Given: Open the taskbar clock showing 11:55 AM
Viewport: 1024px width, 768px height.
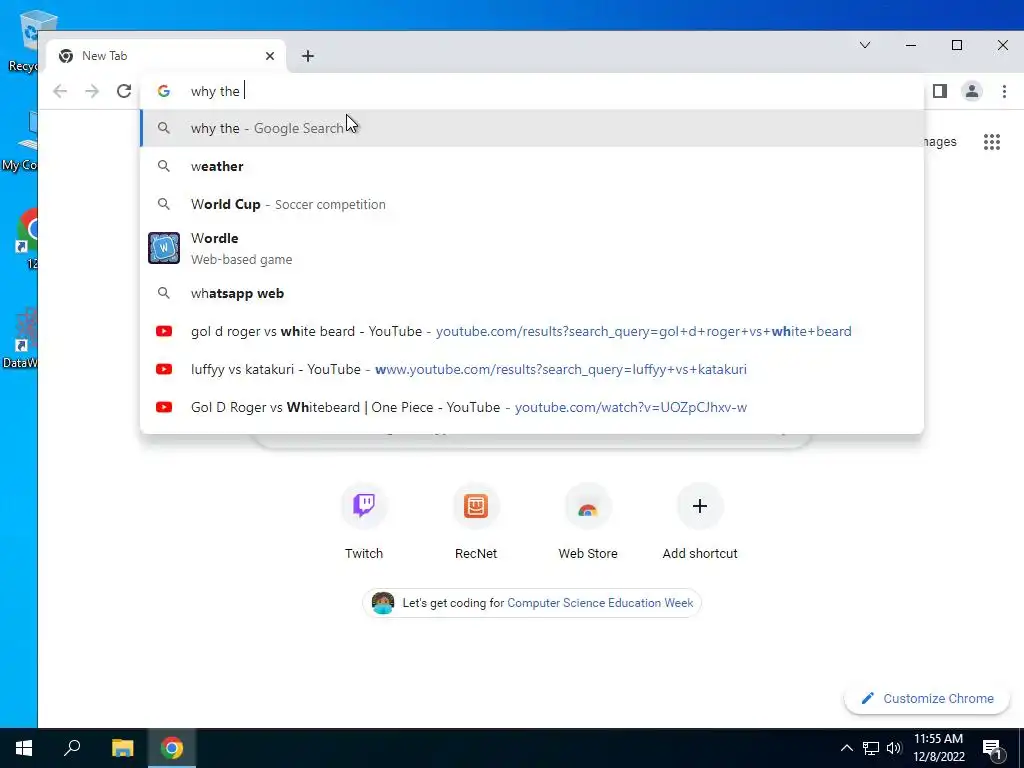Looking at the screenshot, I should pyautogui.click(x=938, y=748).
